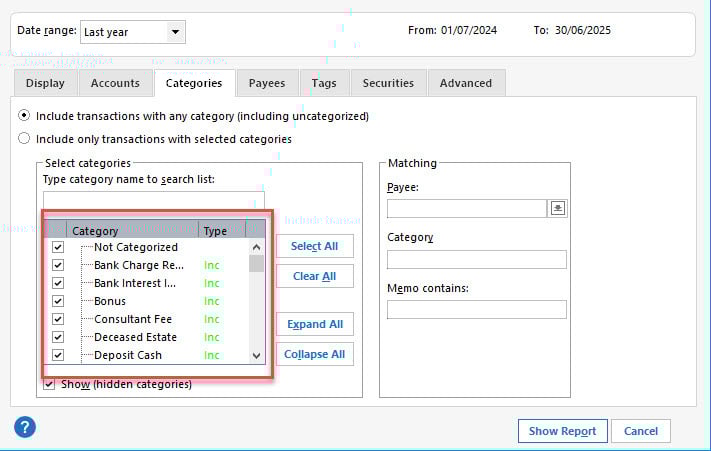711x451 pixels.
Task: Toggle the Bank Interest I... checkbox
Action: 58,283
